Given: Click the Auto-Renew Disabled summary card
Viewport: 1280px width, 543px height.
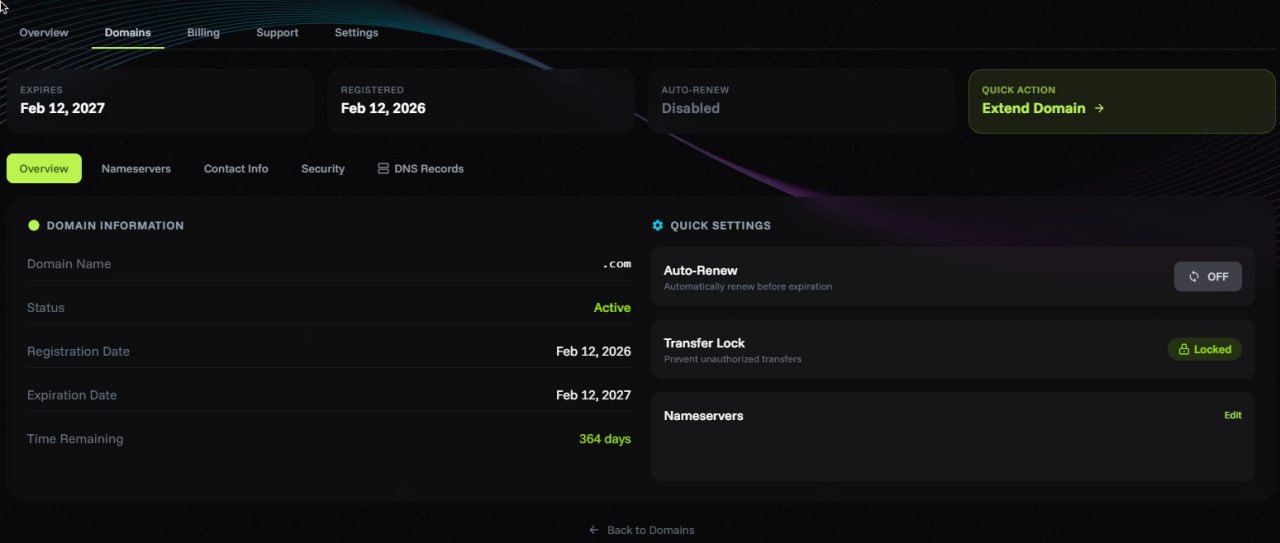Looking at the screenshot, I should 801,101.
